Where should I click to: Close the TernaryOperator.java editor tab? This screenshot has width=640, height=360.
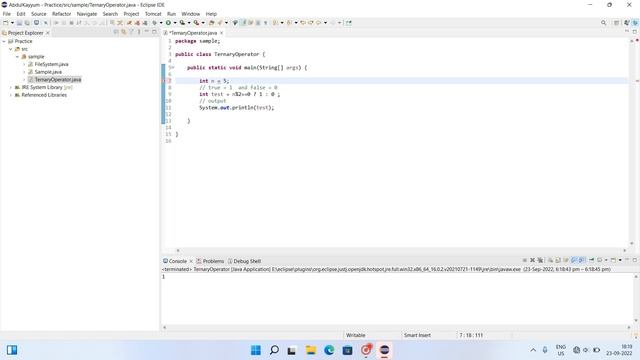222,33
